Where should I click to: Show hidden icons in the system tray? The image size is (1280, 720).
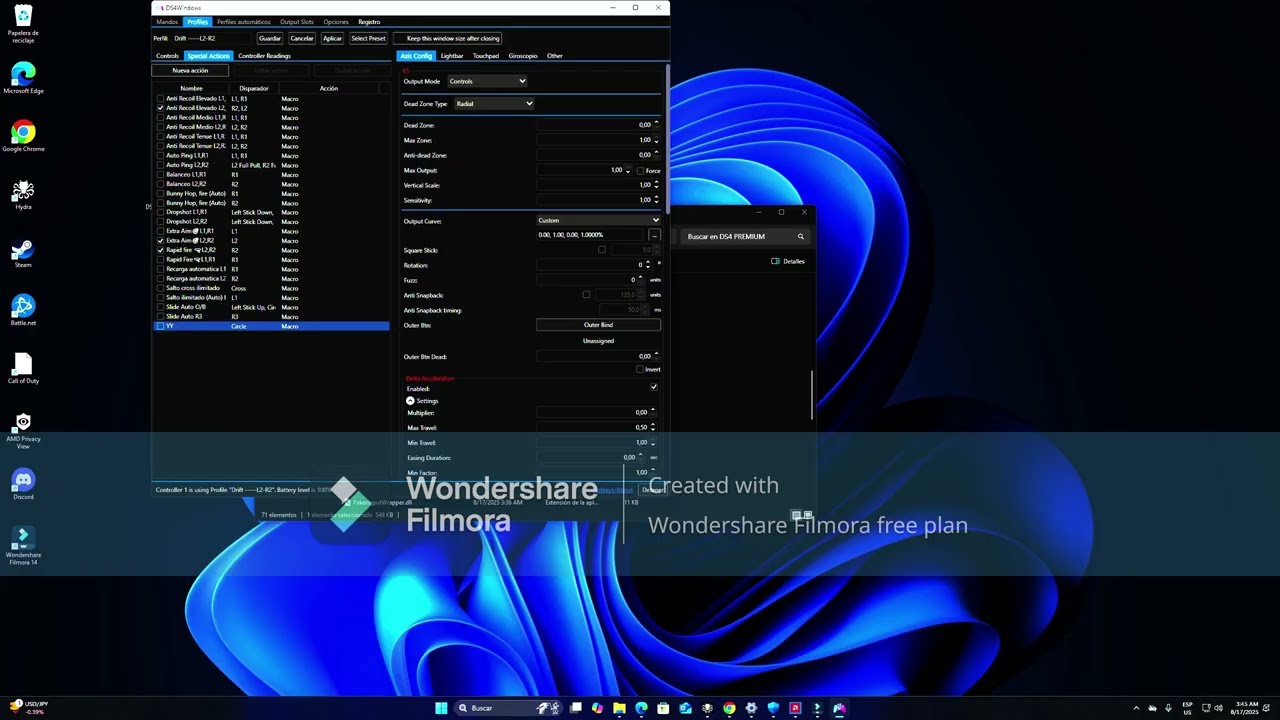click(1136, 708)
